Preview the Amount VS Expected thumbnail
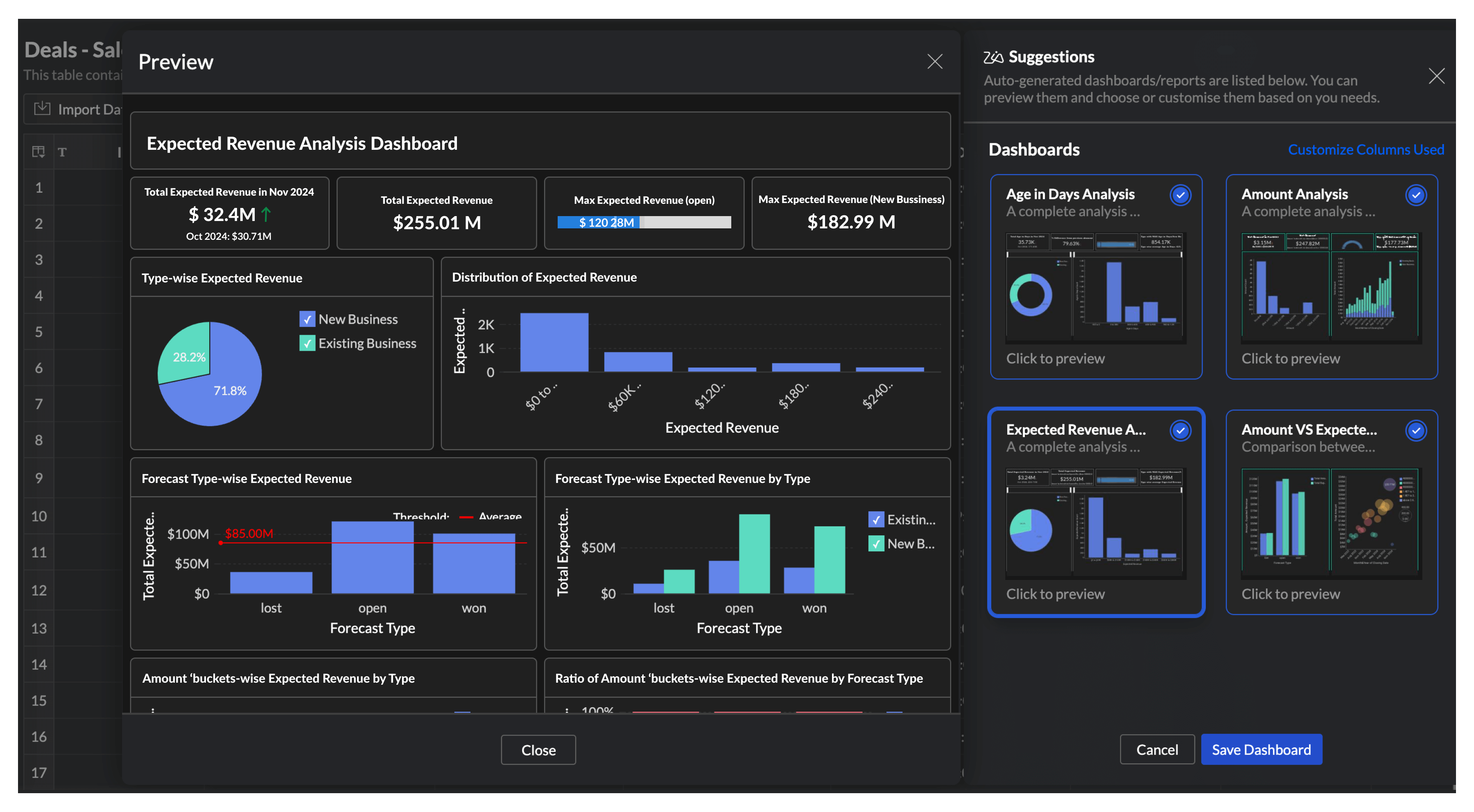 click(1331, 523)
